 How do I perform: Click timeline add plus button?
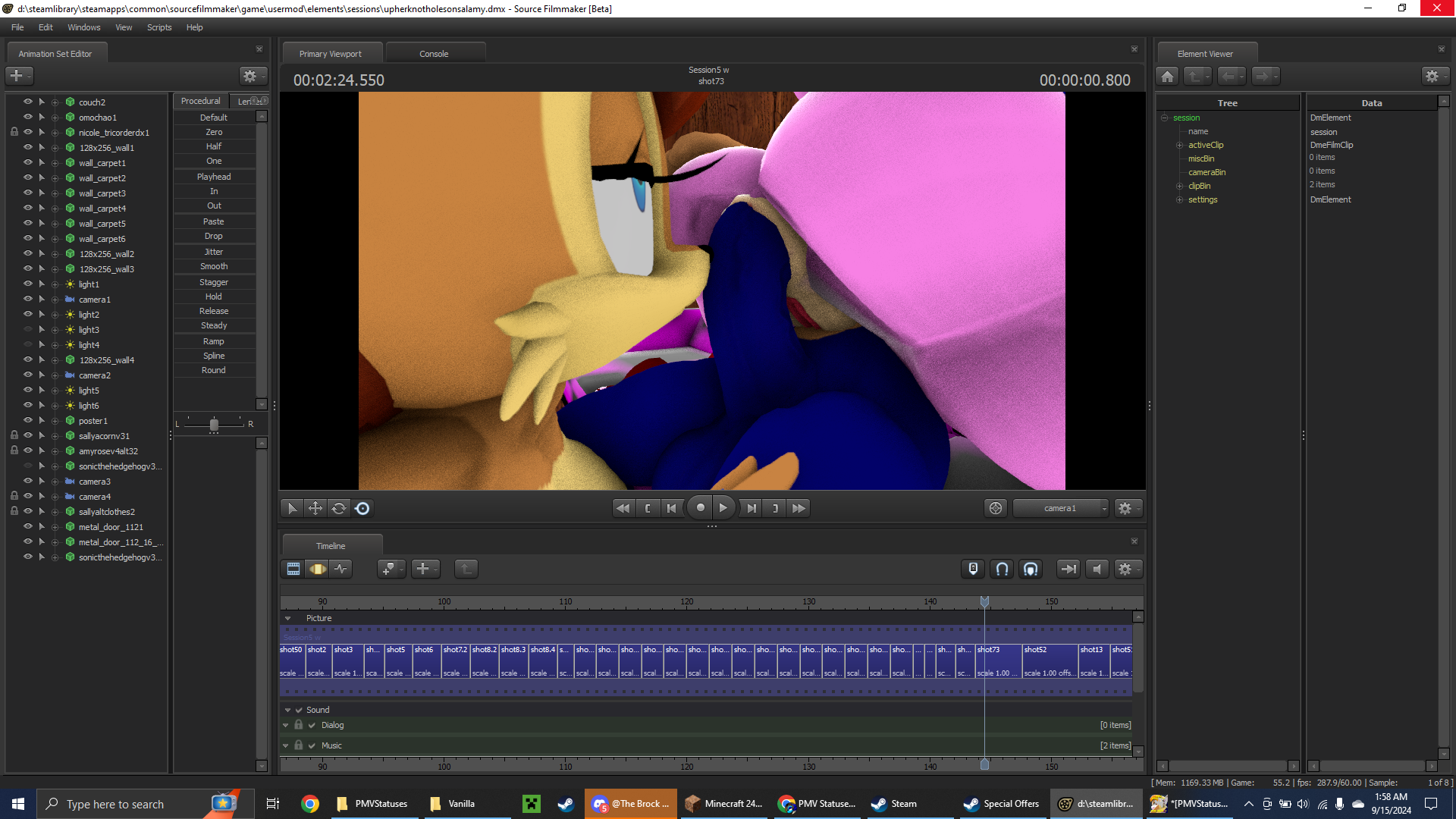(425, 569)
